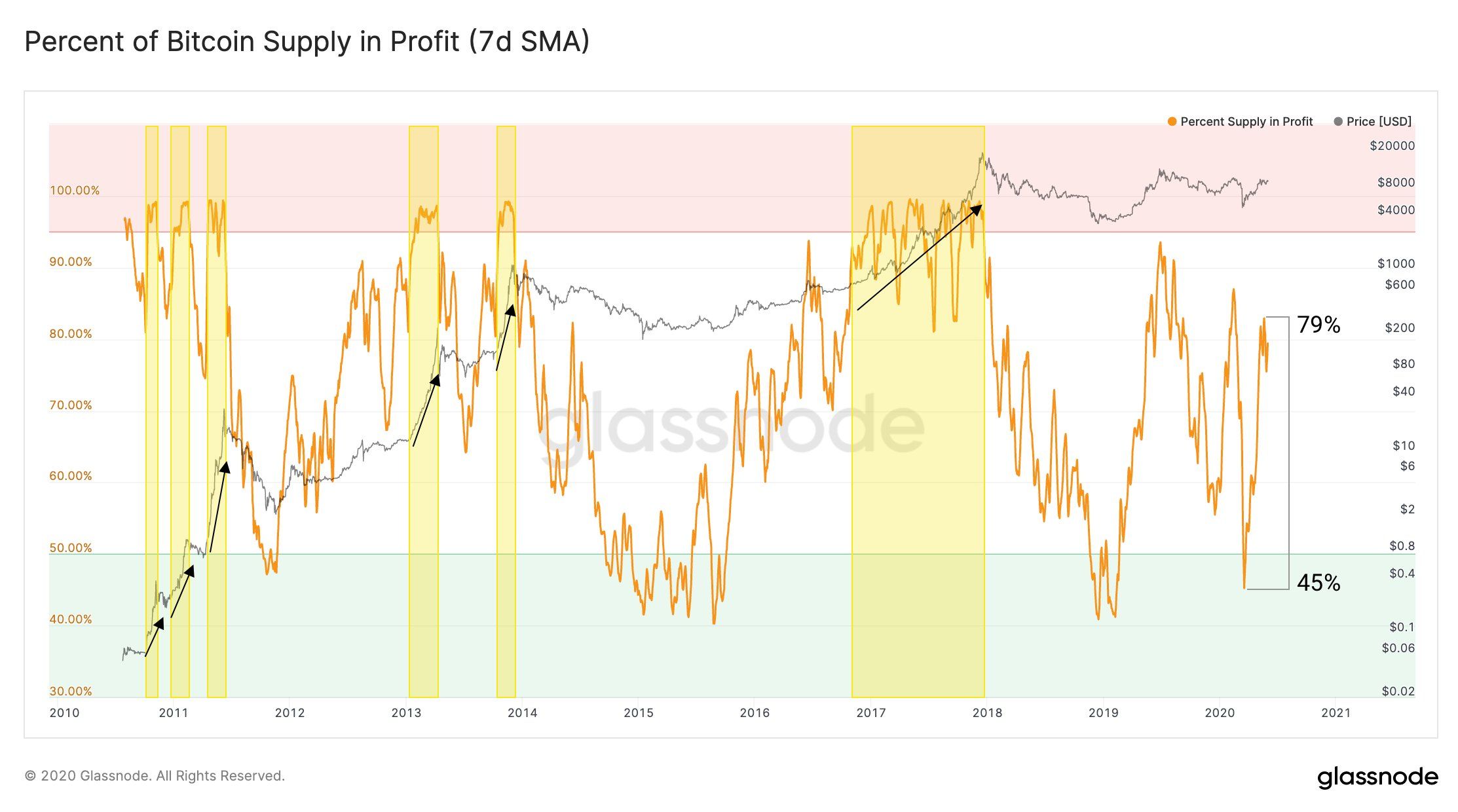Click the 2015 tick on the time axis
This screenshot has height=812, width=1458.
(x=639, y=713)
